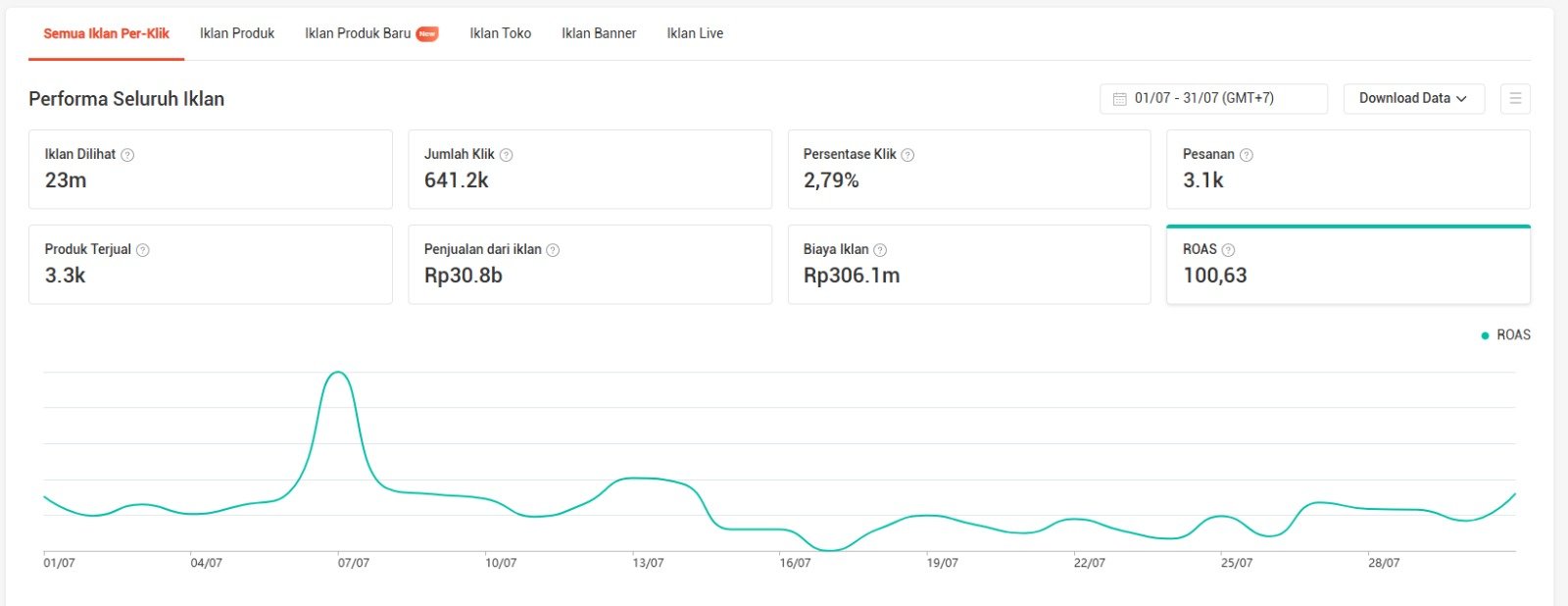1568x606 pixels.
Task: Open the 01/07 - 31/07 date range picker
Action: click(1212, 98)
